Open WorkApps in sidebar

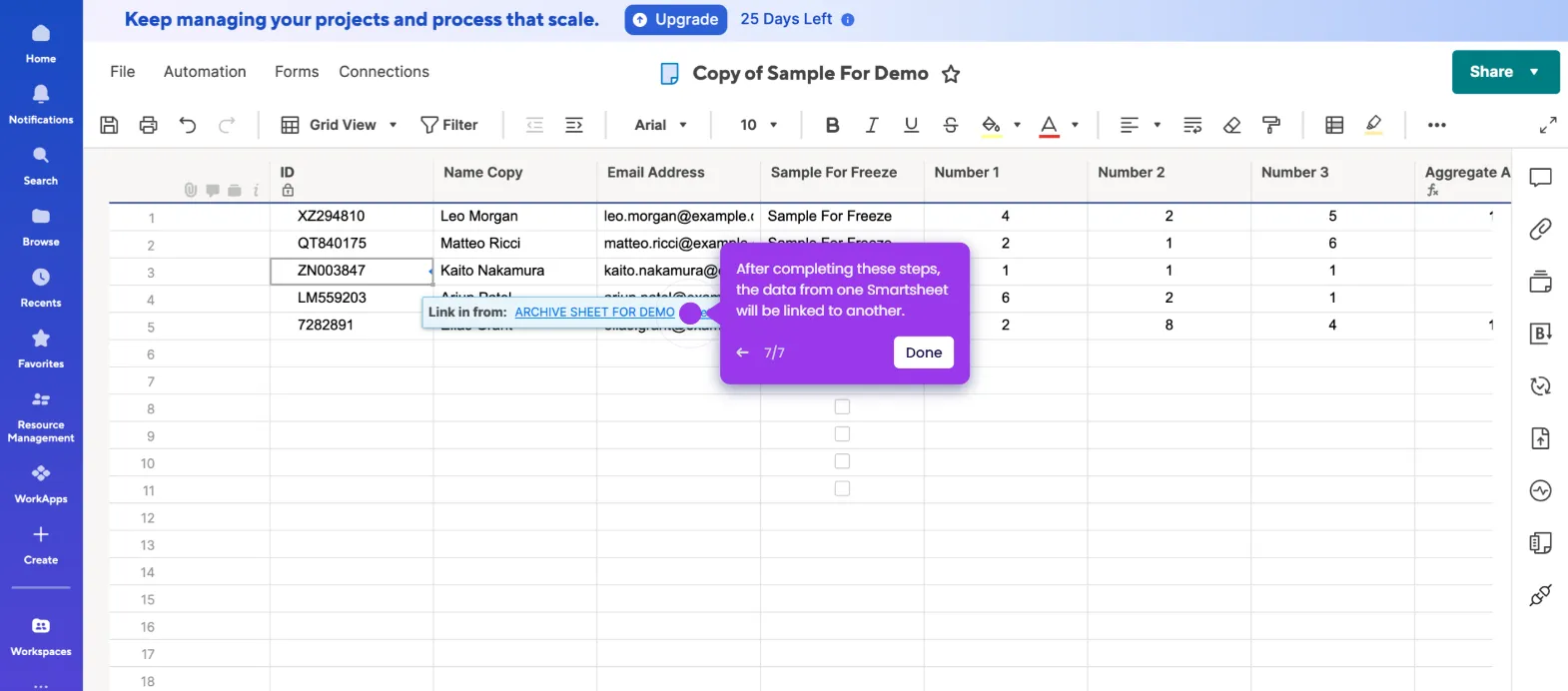coord(41,484)
